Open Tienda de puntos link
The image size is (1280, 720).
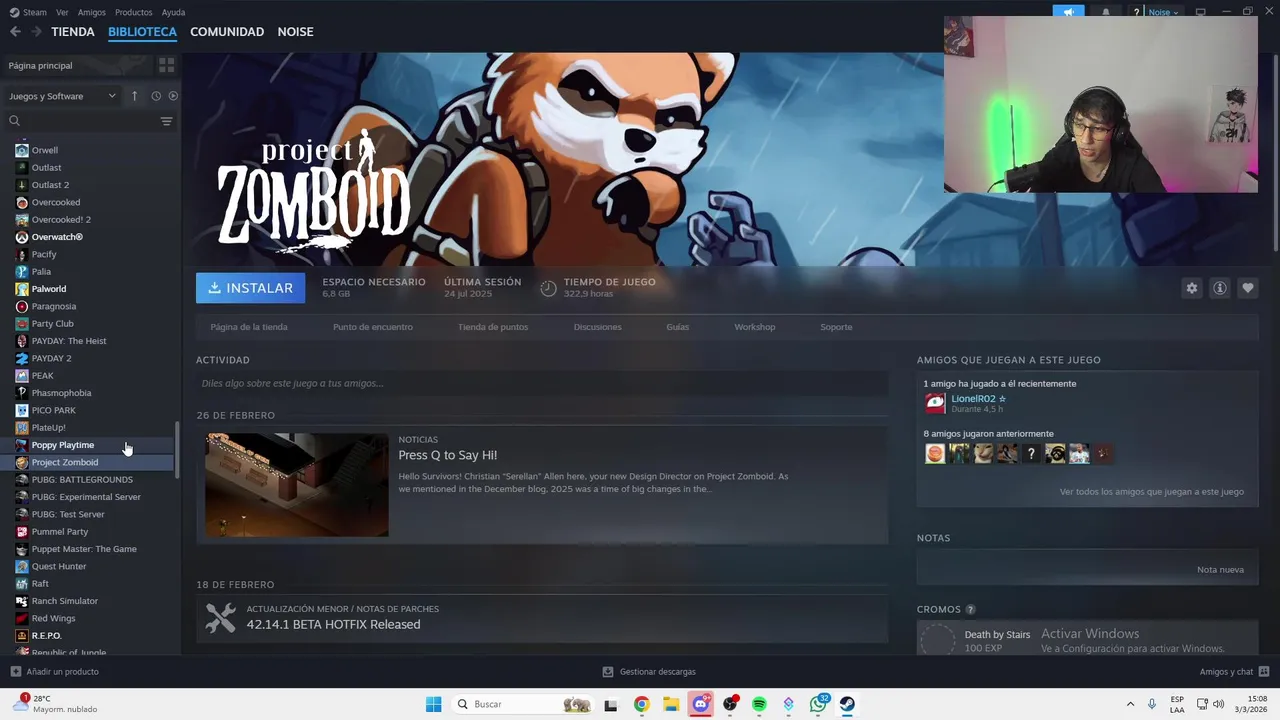pyautogui.click(x=493, y=327)
